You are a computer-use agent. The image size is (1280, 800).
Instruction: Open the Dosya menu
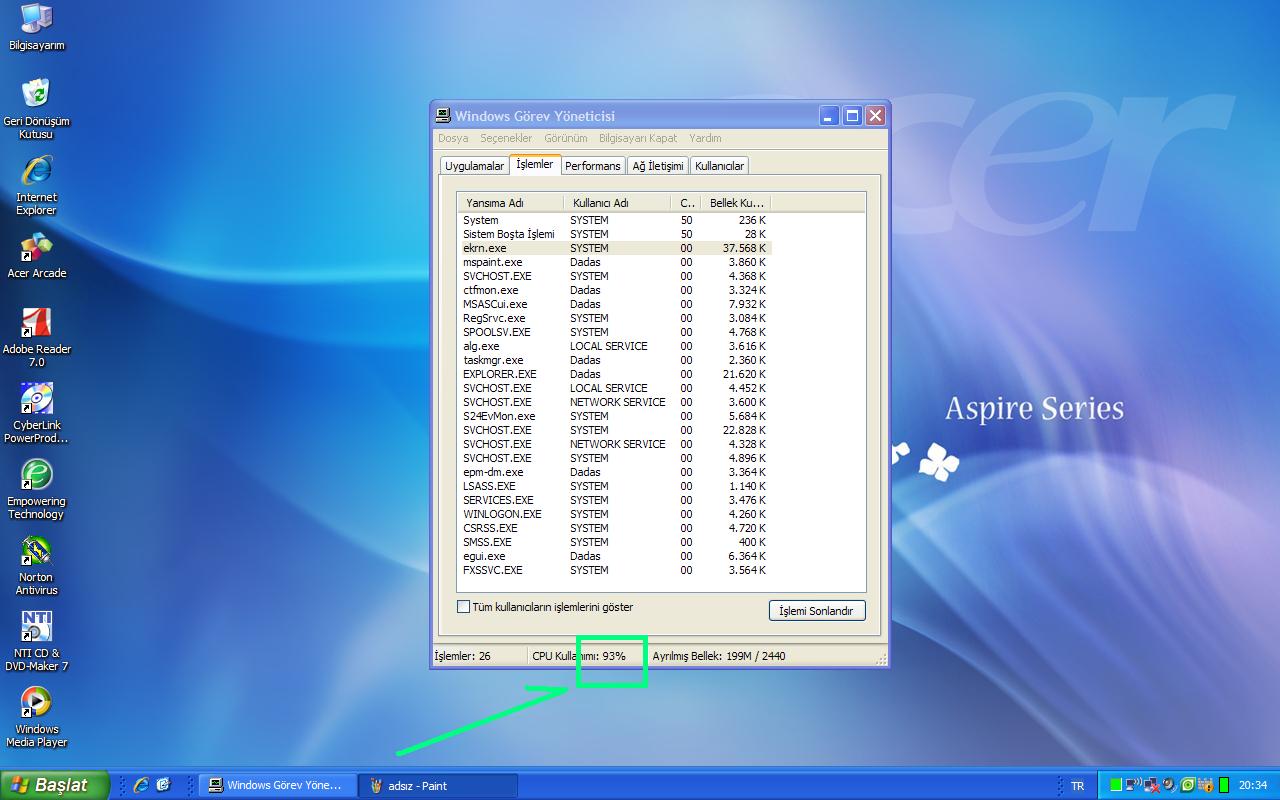453,138
